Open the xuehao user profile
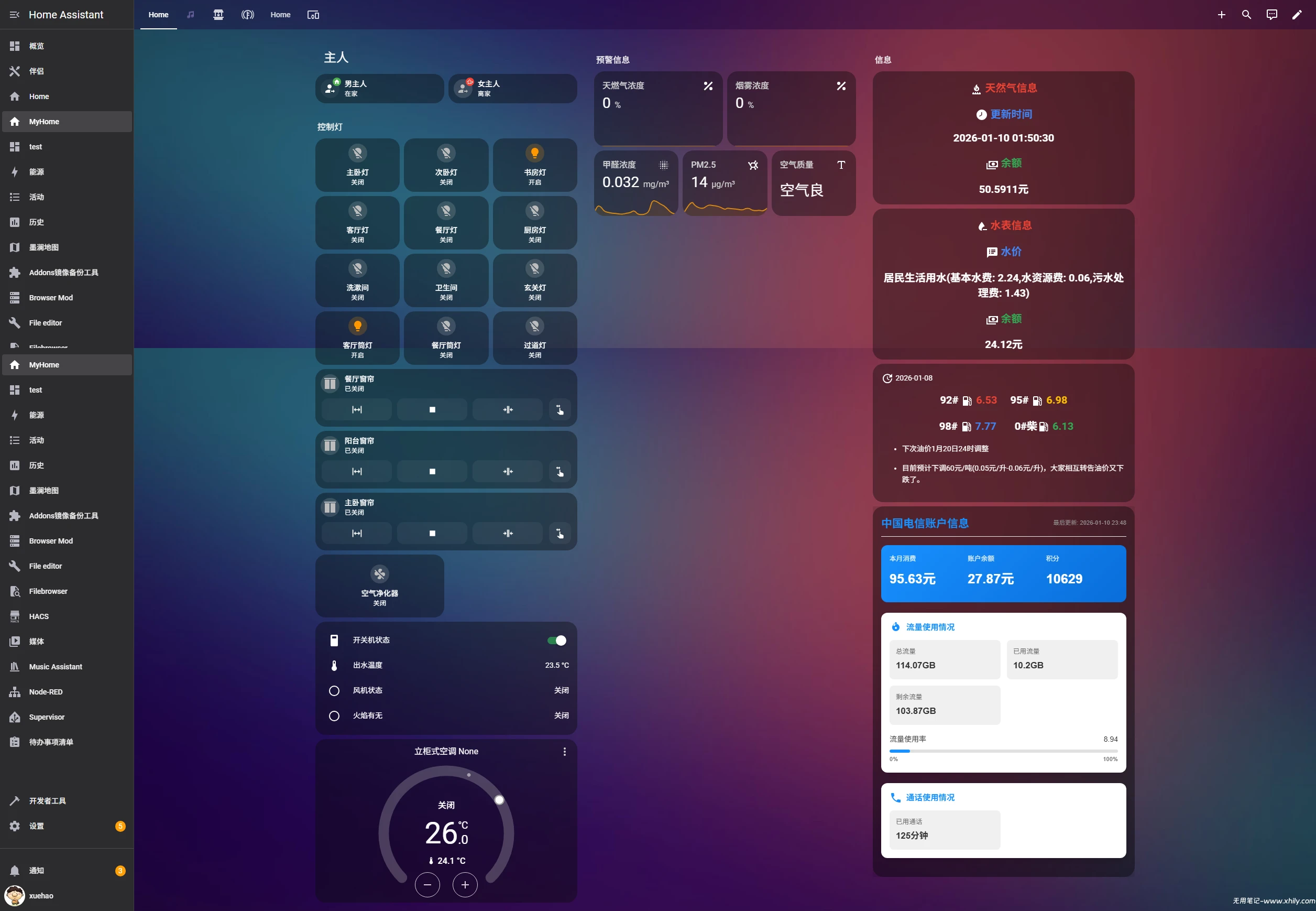This screenshot has width=1316, height=911. tap(41, 896)
